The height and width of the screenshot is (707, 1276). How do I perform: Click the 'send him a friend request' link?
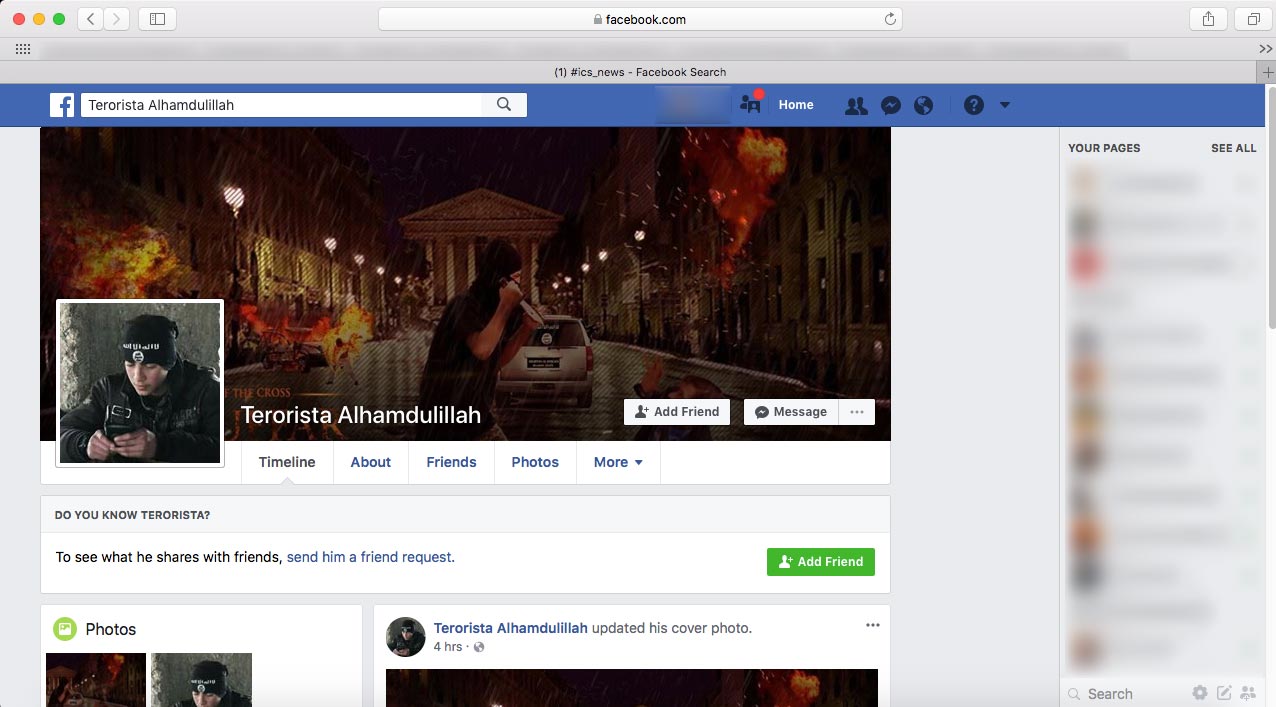tap(370, 557)
